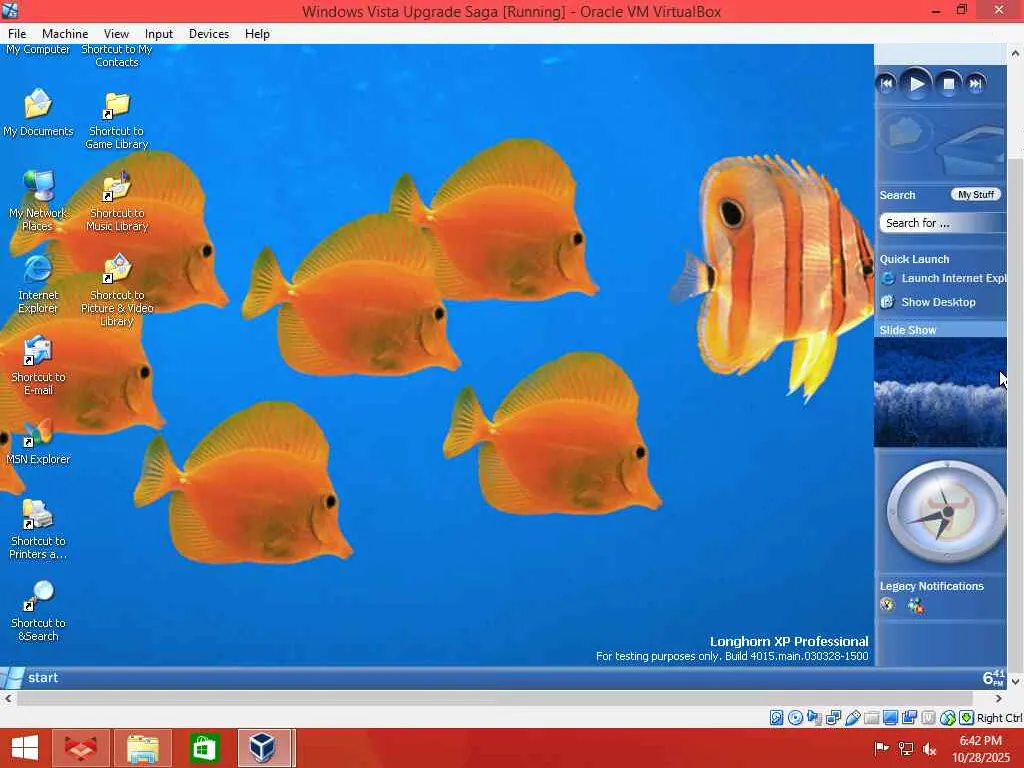Click the VirtualBox virtualization features icon
Screen dimensions: 1024x768
(928, 718)
